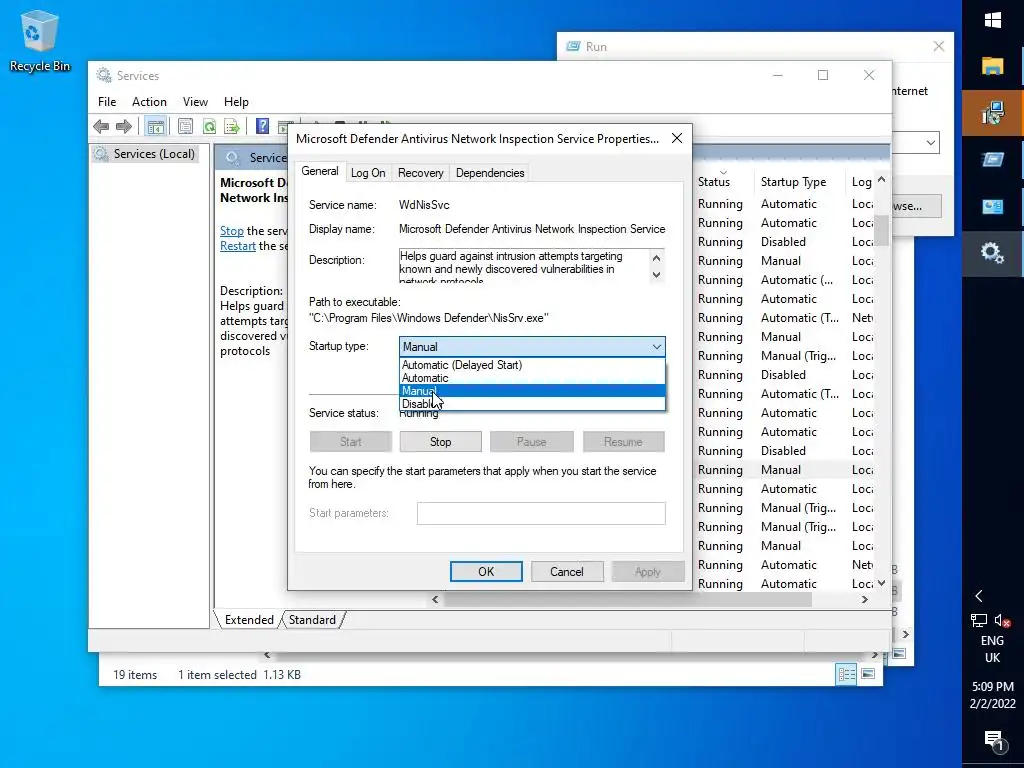The image size is (1024, 768).
Task: Open the Action menu in Services
Action: click(150, 101)
